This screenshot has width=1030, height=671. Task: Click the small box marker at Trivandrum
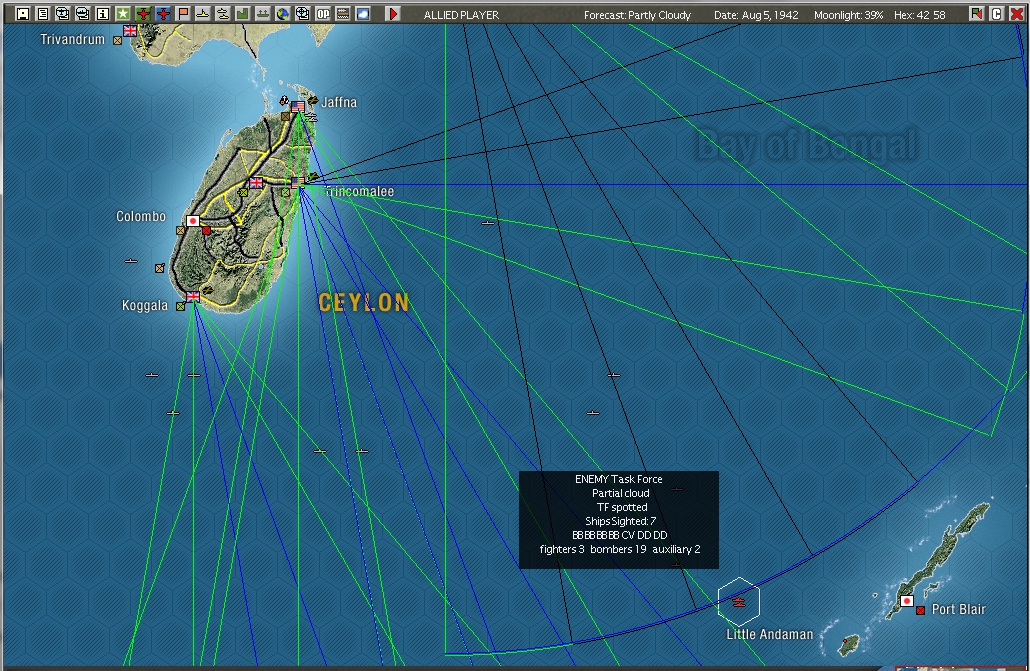pyautogui.click(x=118, y=41)
